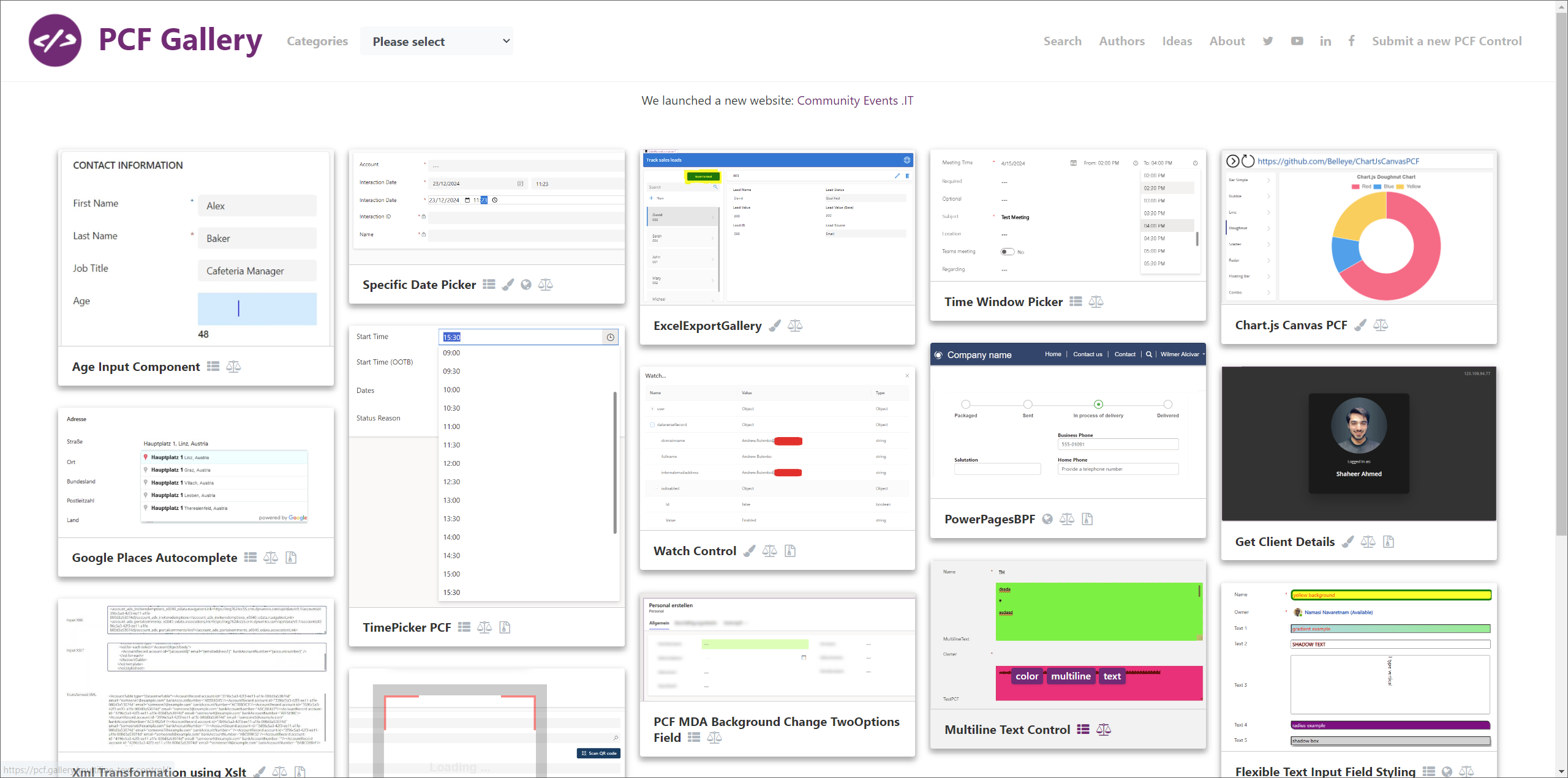
Task: Click the PCF Gallery site title
Action: 181,40
